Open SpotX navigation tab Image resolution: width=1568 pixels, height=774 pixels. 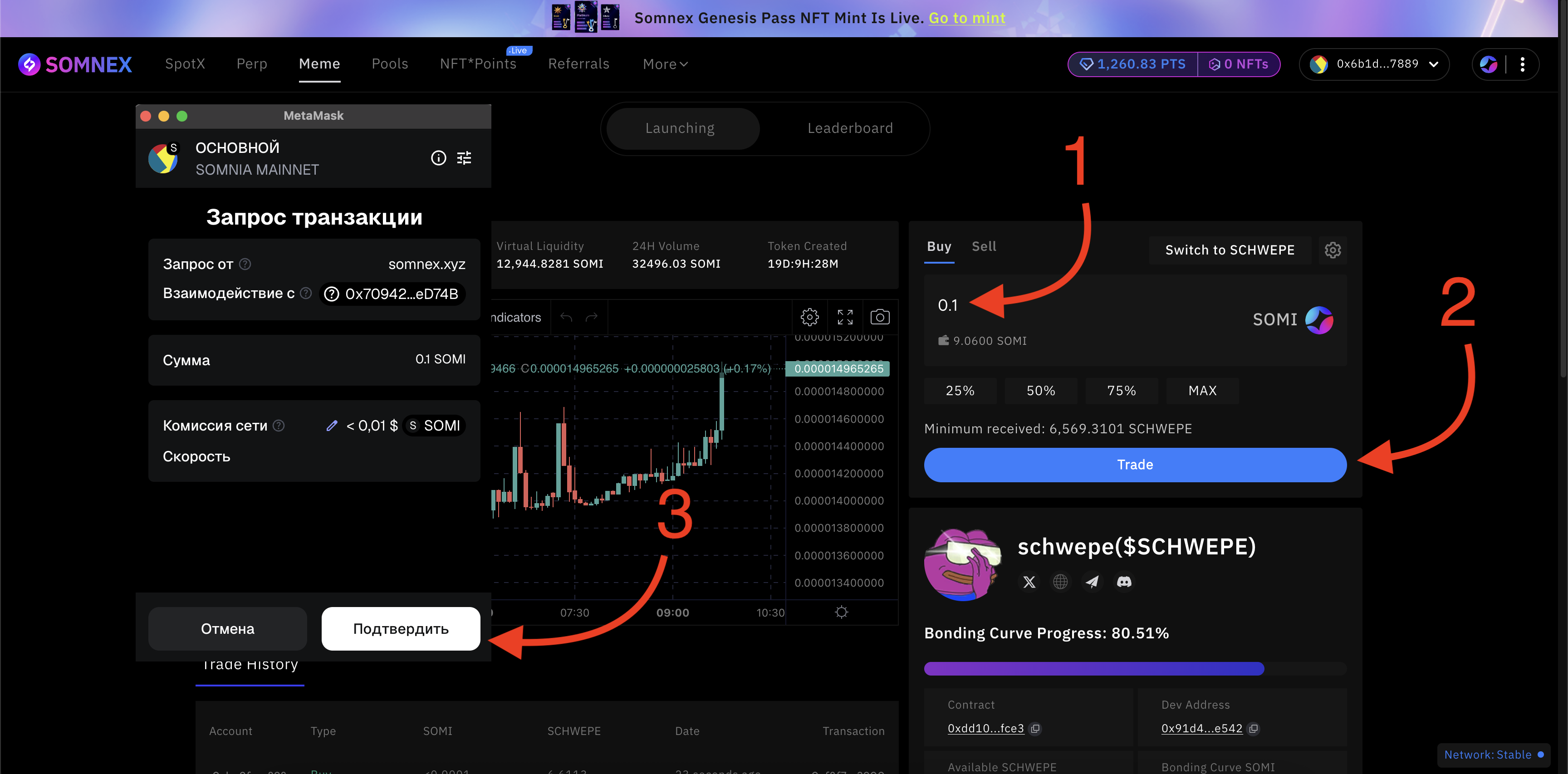point(185,64)
